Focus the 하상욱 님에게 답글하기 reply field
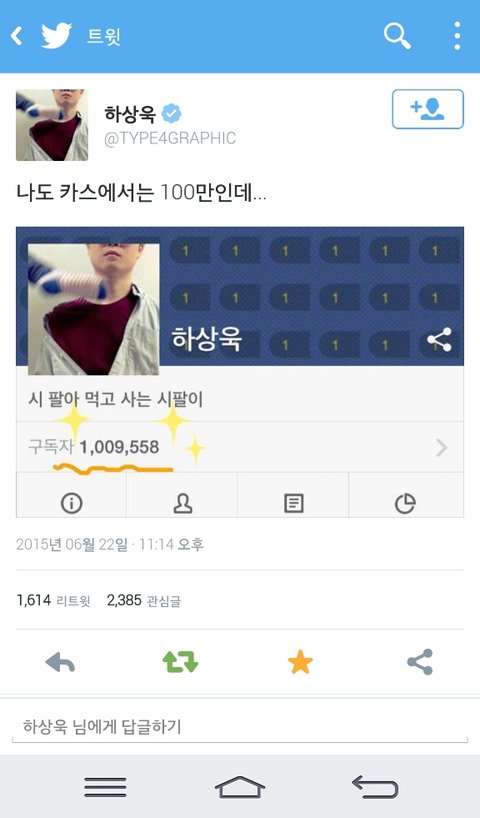 [240, 726]
